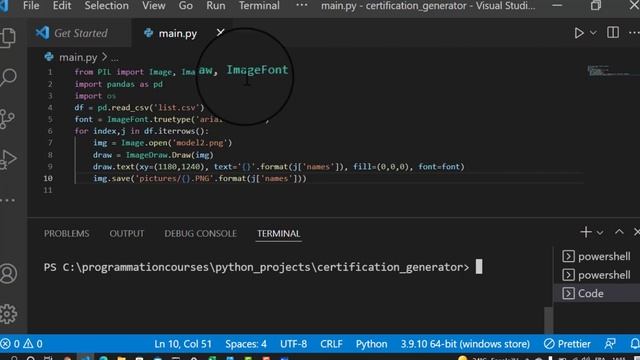Close the main.py tab
The height and width of the screenshot is (360, 640).
click(x=220, y=32)
